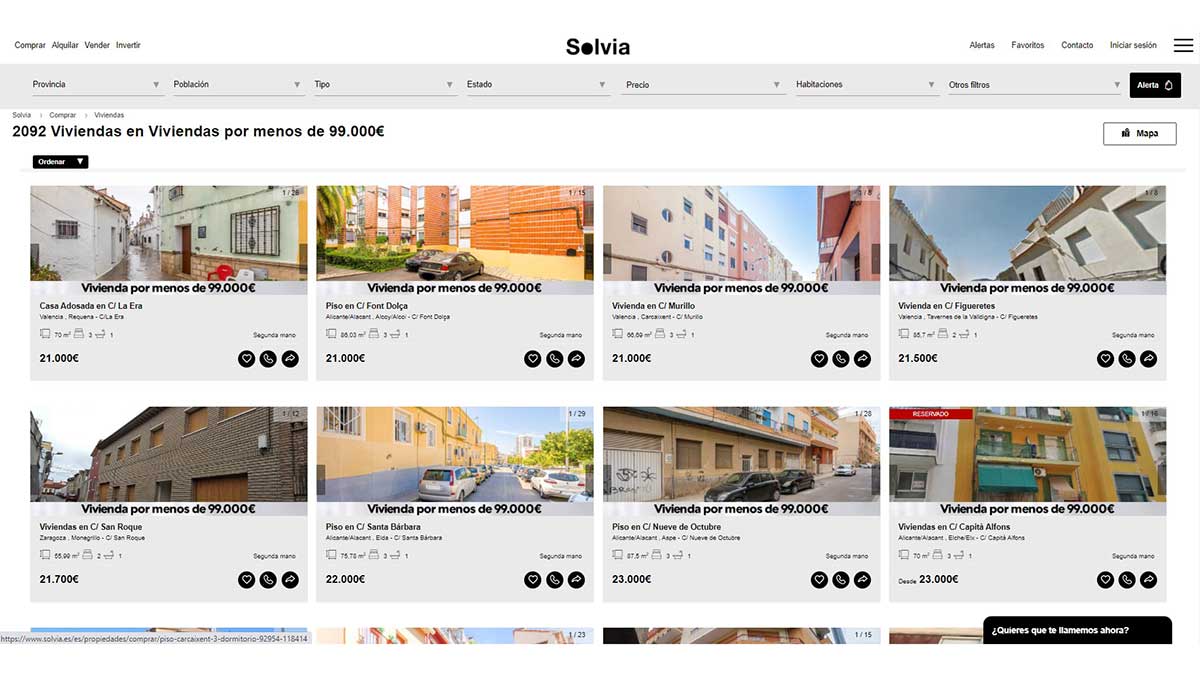
Task: Open the Alquilar menu item
Action: click(x=65, y=45)
